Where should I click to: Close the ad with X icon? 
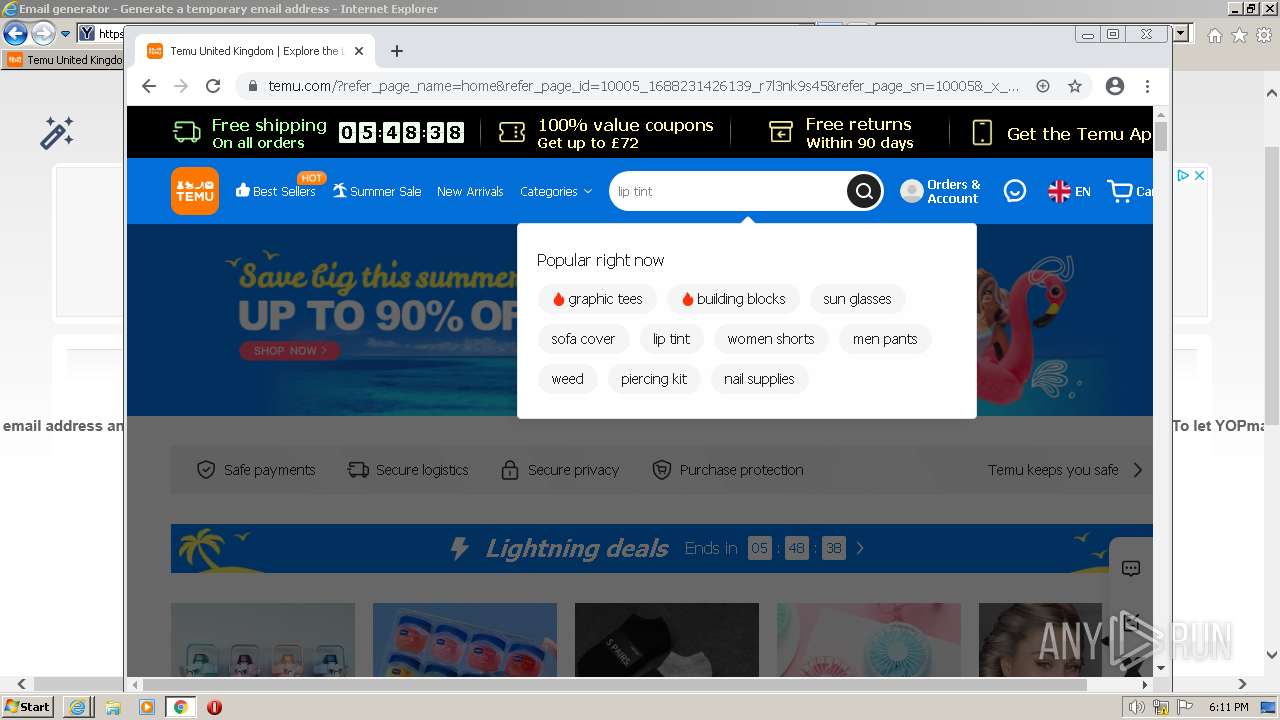(x=1199, y=175)
